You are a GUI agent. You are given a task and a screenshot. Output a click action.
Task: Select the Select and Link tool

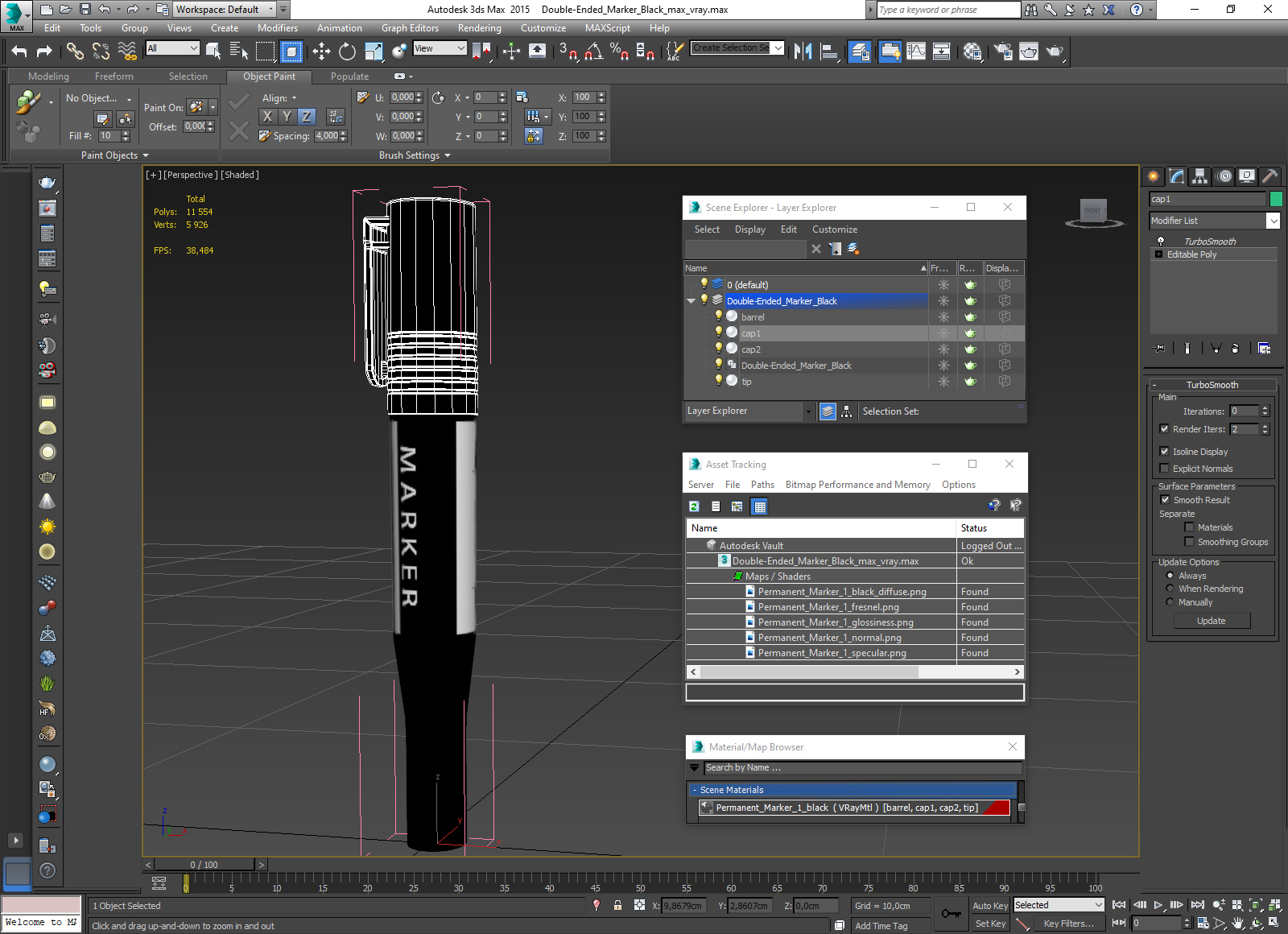click(x=75, y=52)
